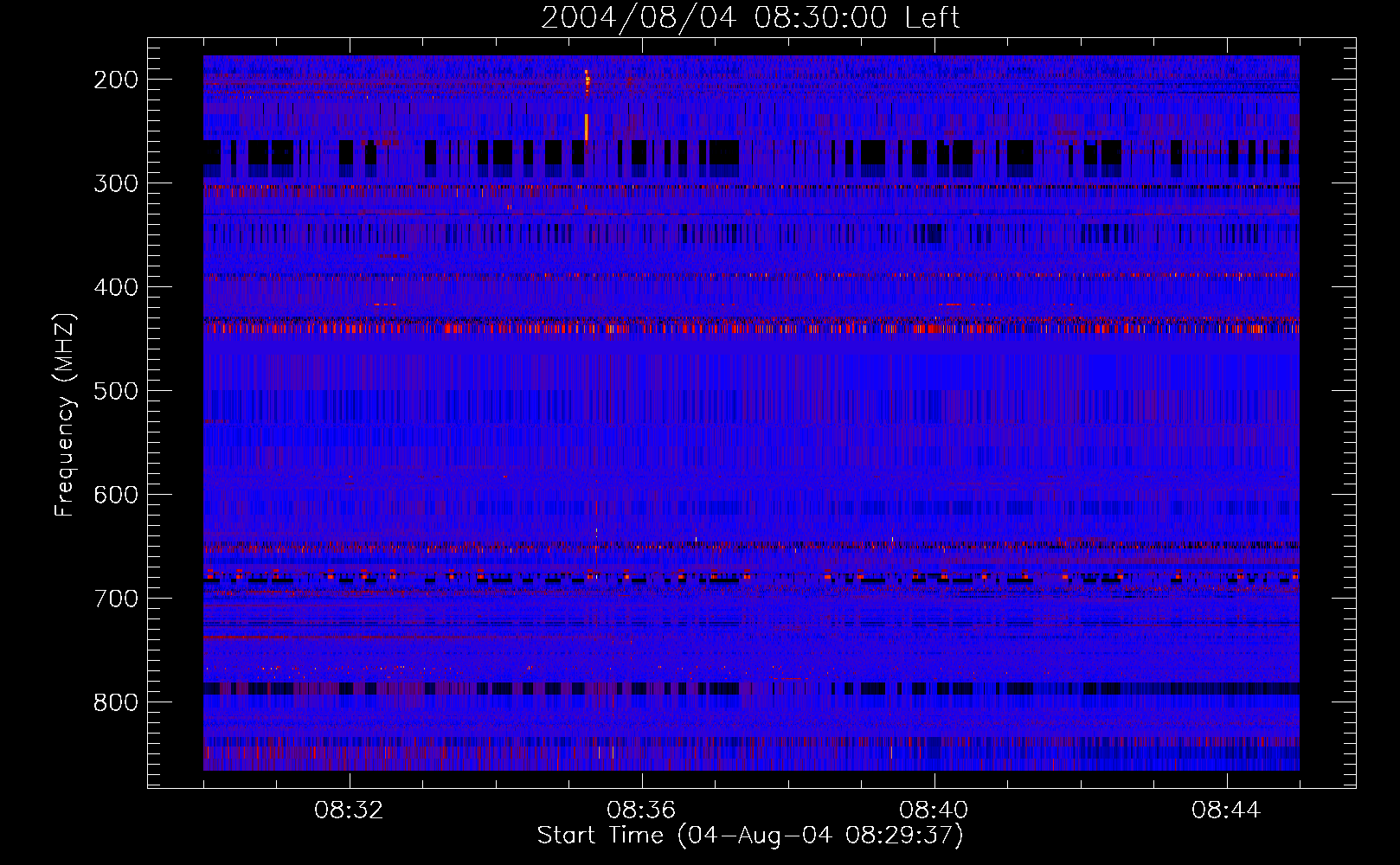Click the 700 frequency tick label
The height and width of the screenshot is (865, 1400).
point(116,599)
